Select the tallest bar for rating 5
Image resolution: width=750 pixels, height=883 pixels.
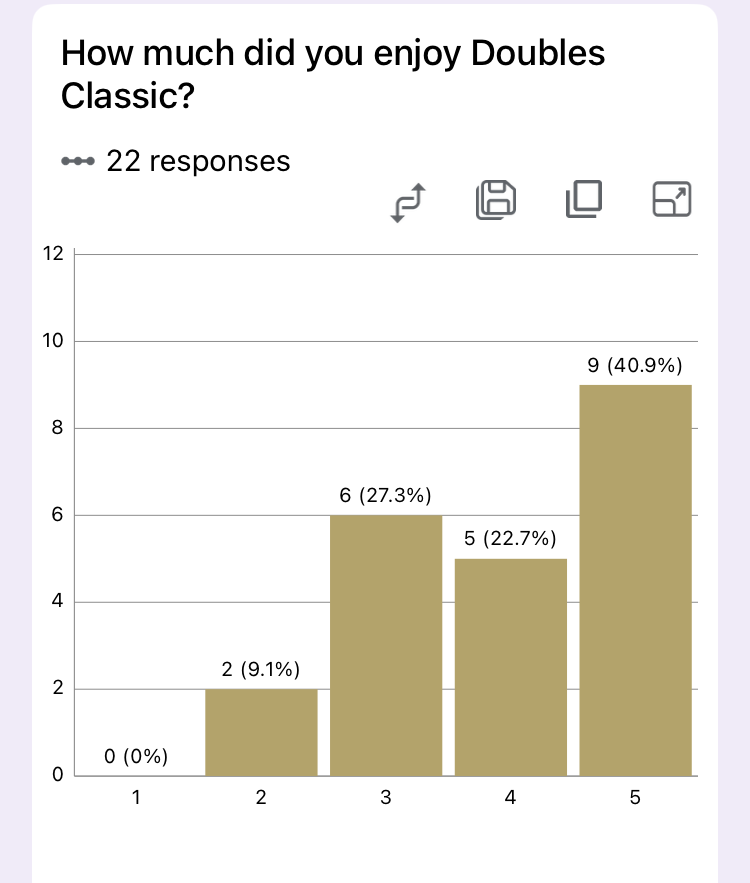(x=635, y=581)
